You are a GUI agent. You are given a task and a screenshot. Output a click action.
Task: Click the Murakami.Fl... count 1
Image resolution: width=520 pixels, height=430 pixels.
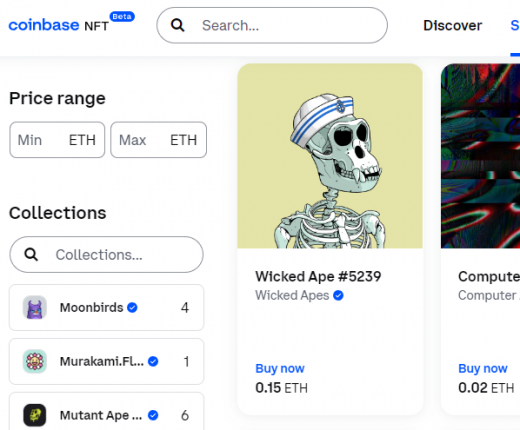click(x=186, y=362)
